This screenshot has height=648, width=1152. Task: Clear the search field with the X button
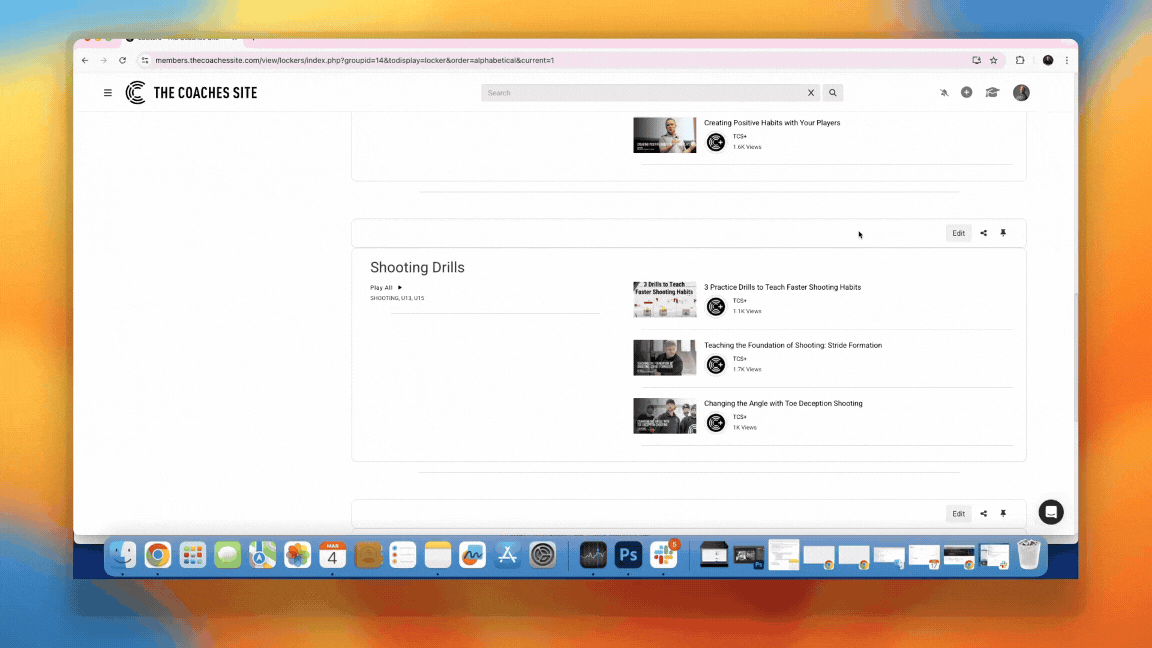point(811,93)
